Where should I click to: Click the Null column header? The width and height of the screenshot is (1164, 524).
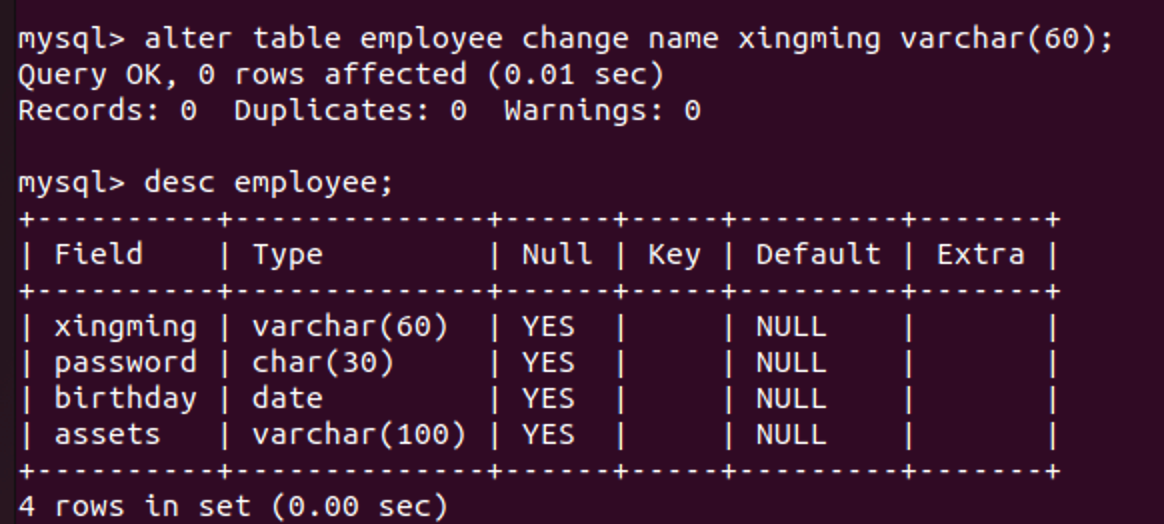(556, 255)
